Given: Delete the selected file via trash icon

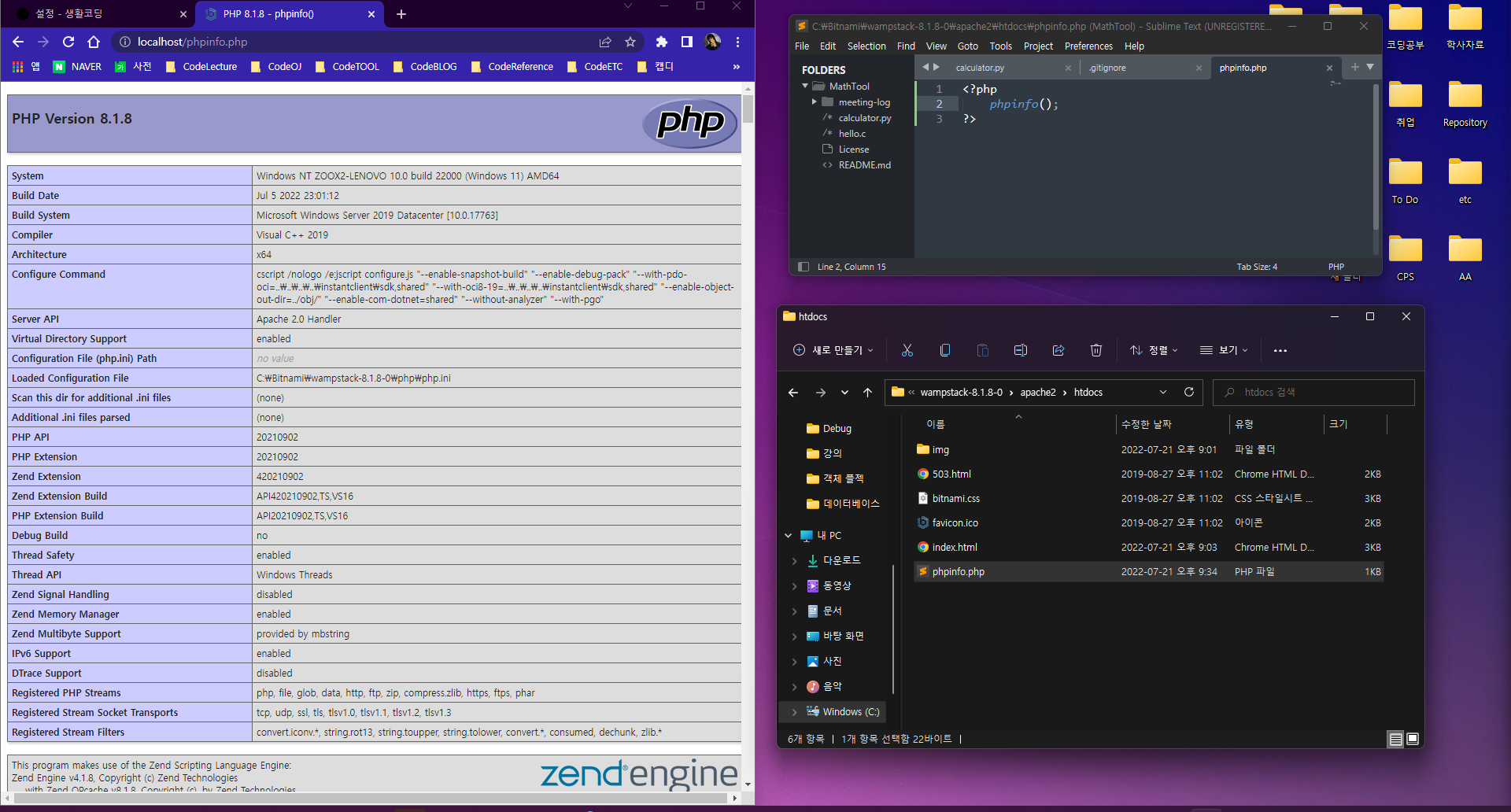Looking at the screenshot, I should click(1096, 350).
